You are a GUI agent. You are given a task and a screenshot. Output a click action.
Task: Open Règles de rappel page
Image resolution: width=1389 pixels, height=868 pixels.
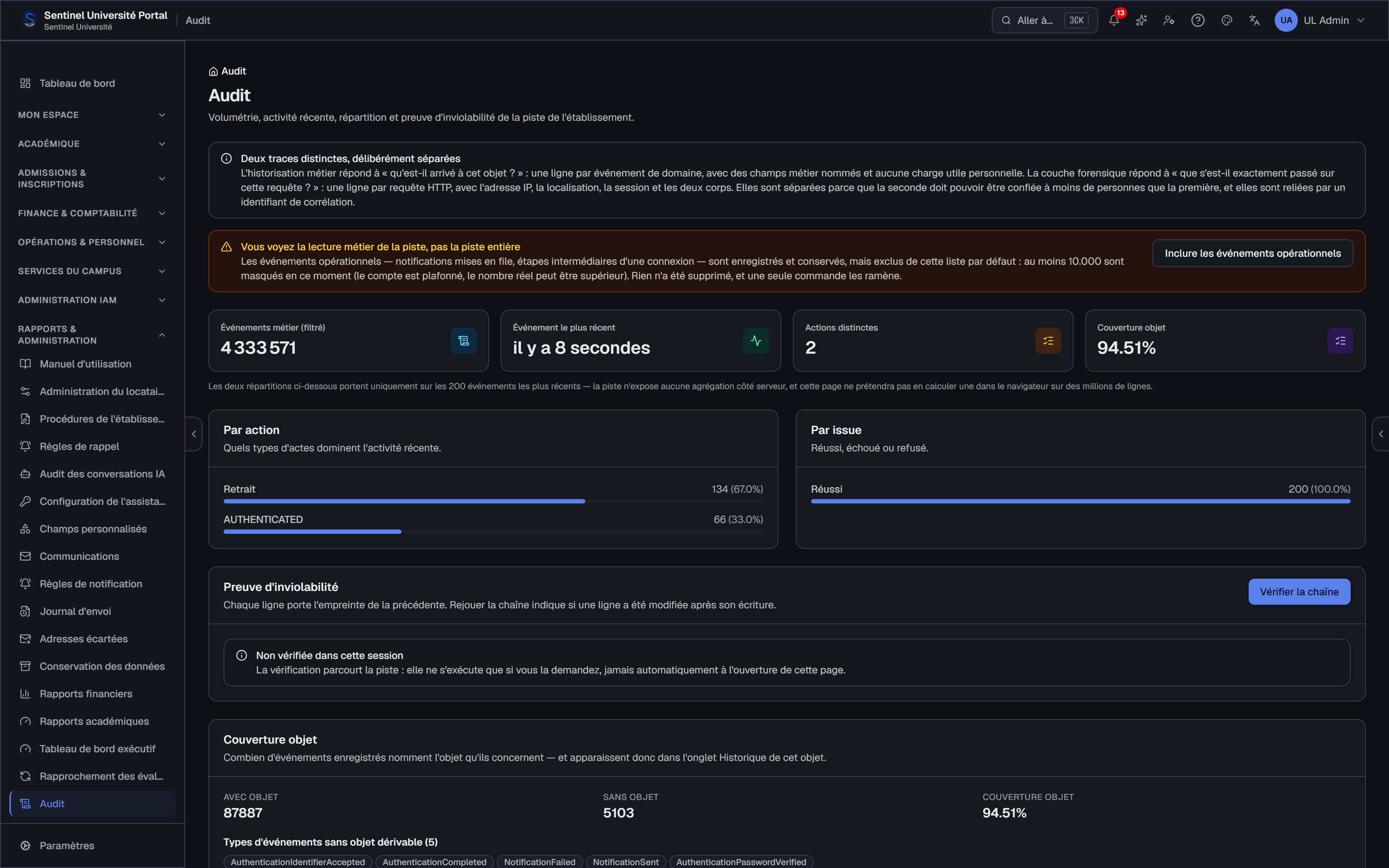pos(92,447)
